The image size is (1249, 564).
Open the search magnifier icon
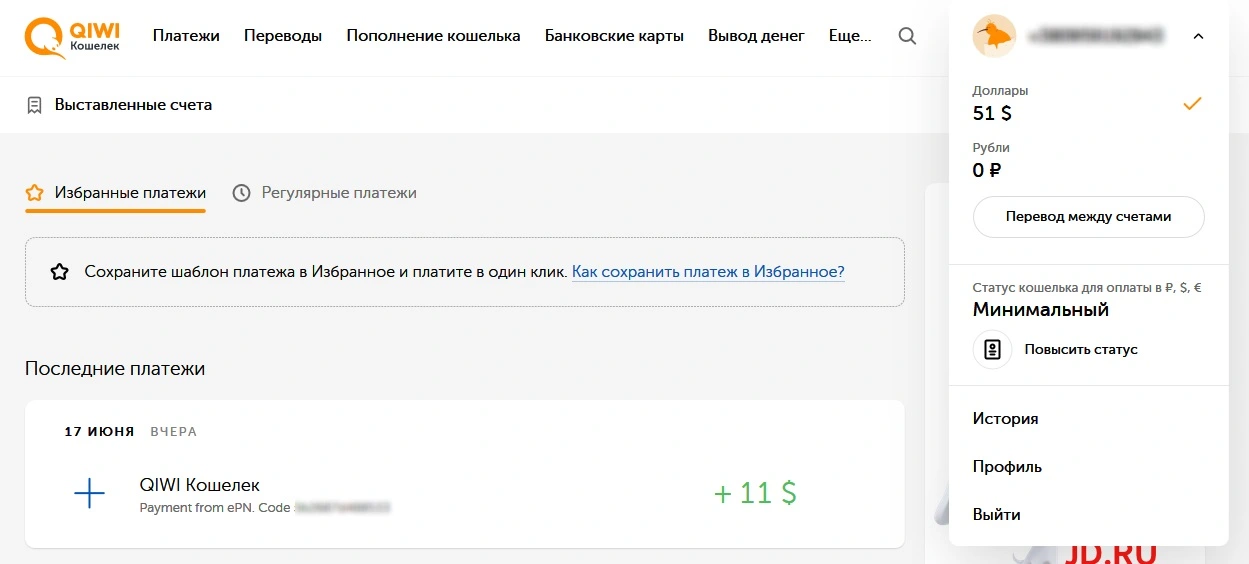coord(907,36)
